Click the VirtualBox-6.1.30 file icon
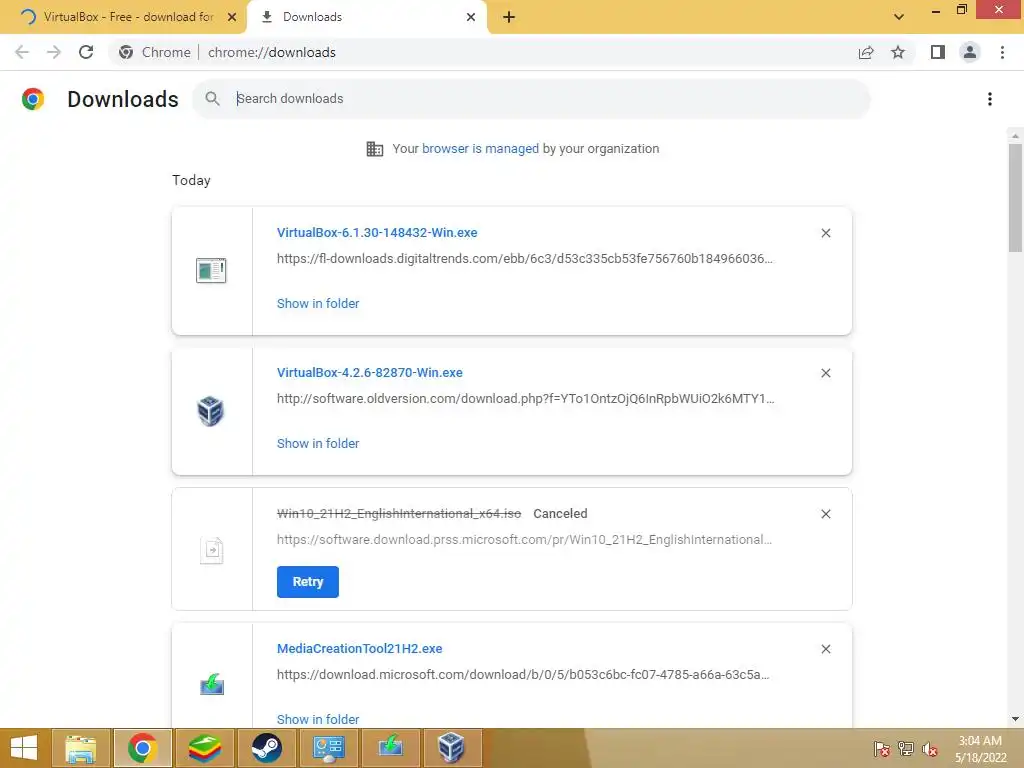The width and height of the screenshot is (1024, 768). click(x=211, y=270)
